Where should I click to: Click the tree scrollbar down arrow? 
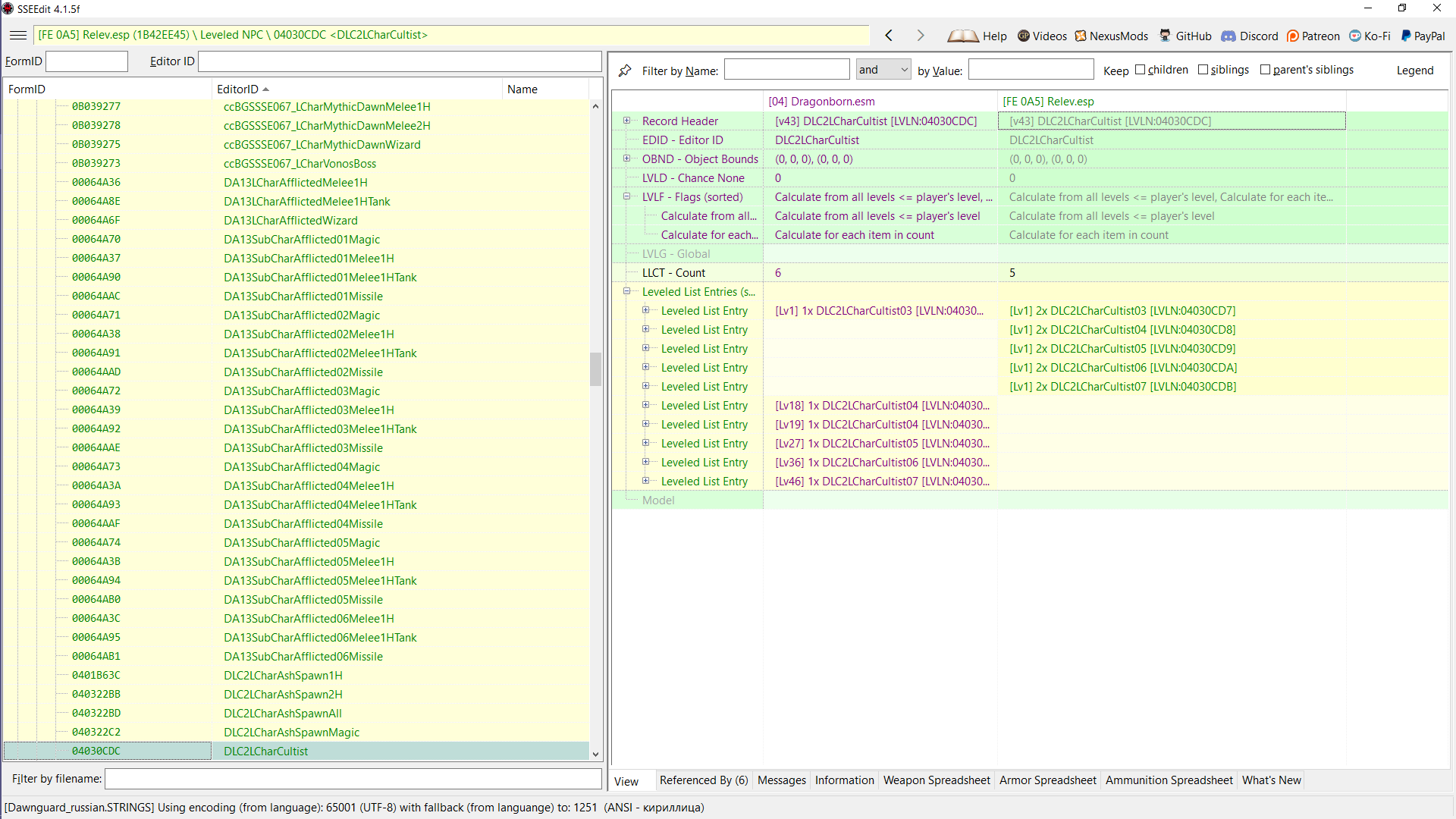click(x=595, y=755)
